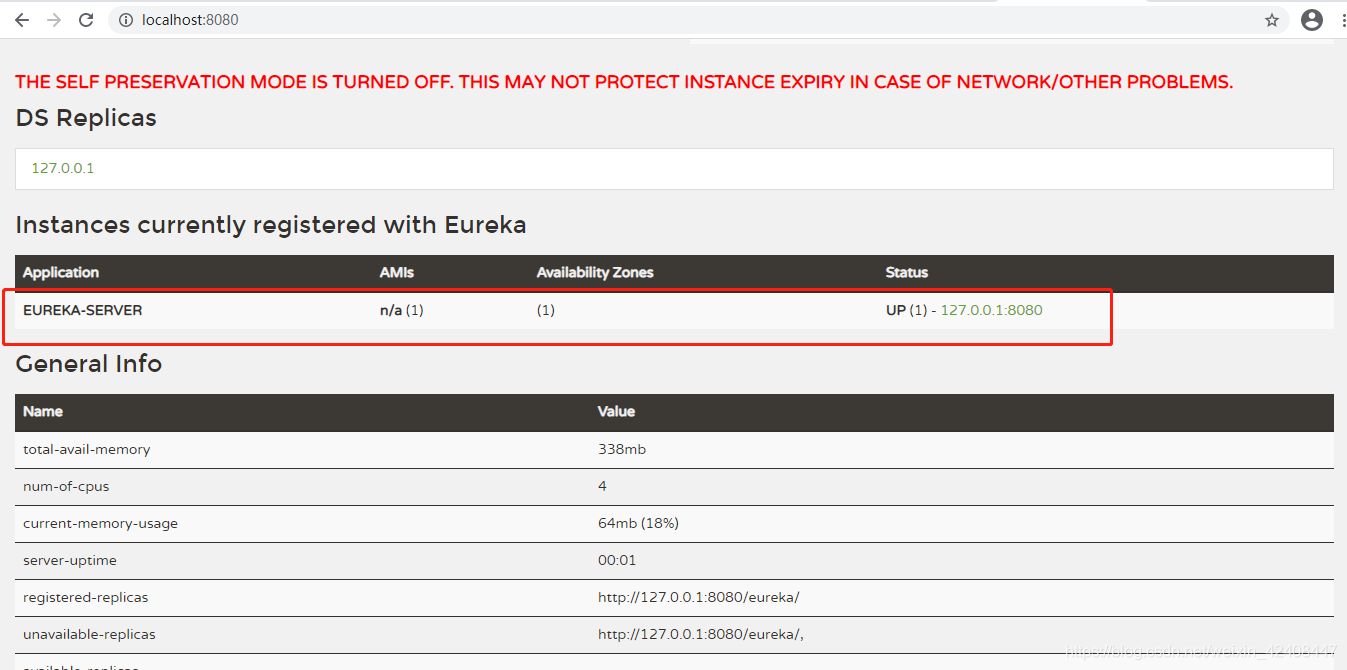Bookmark this page with the star

(1272, 20)
